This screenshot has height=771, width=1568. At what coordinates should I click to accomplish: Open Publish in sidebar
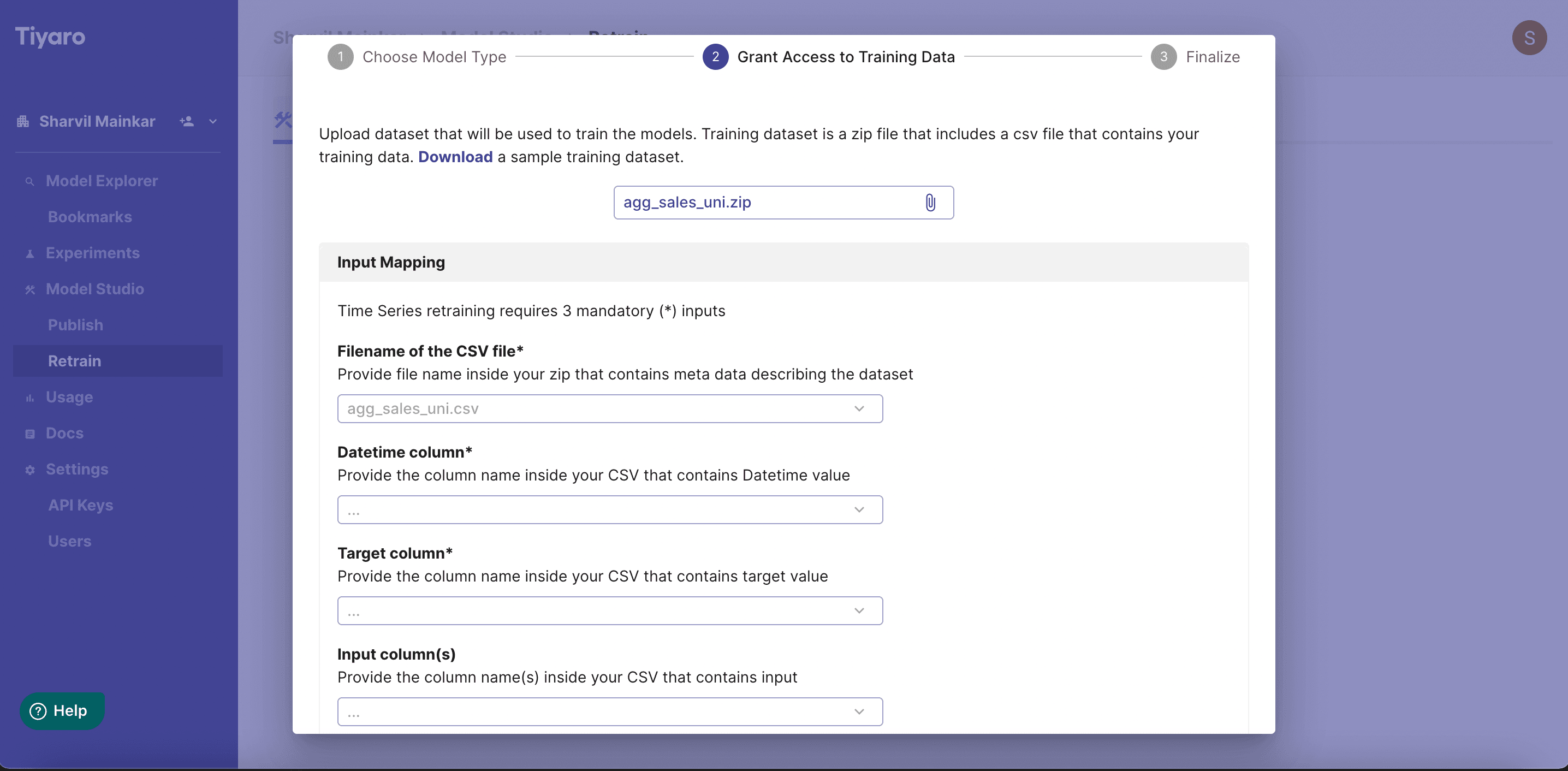tap(75, 324)
